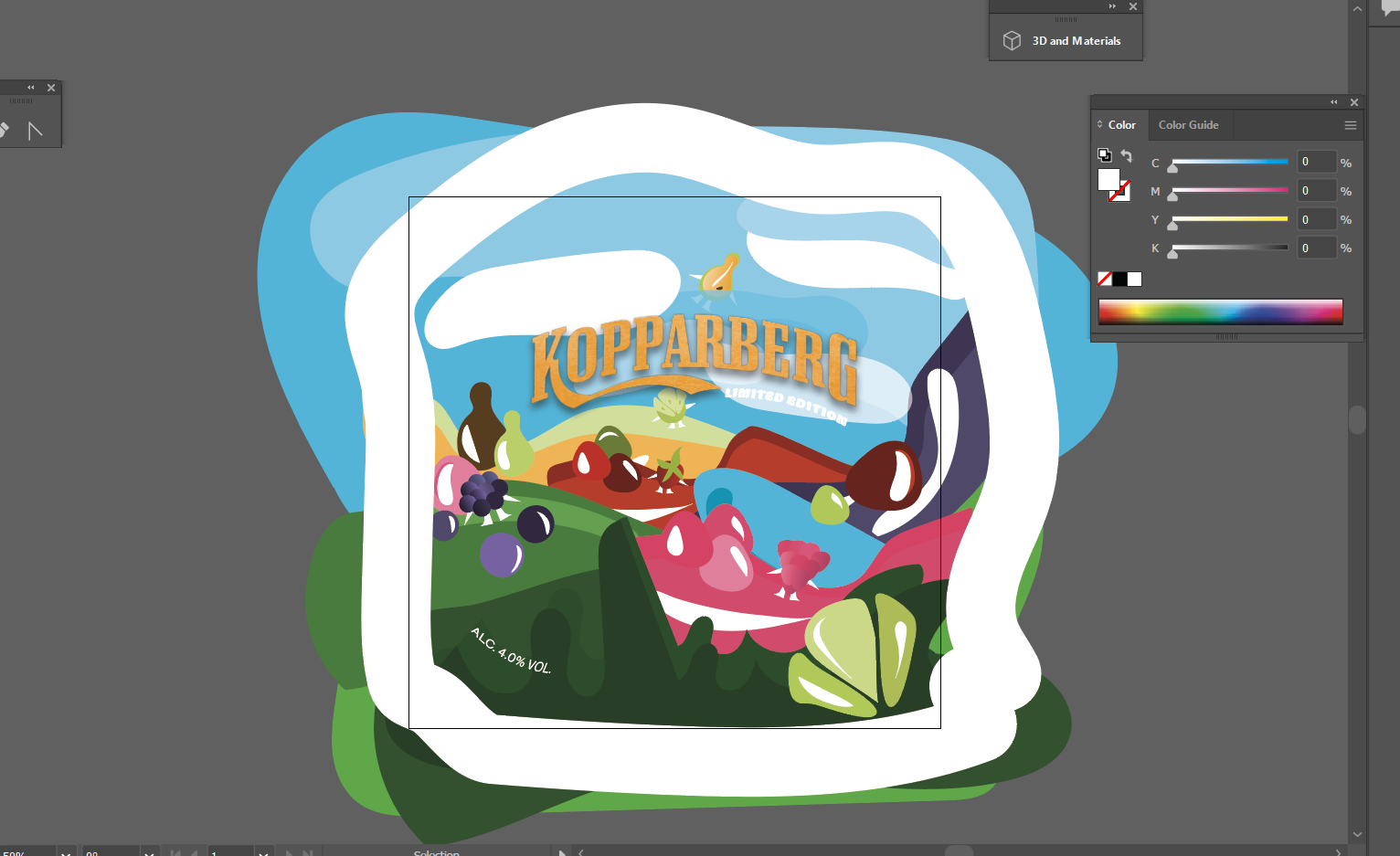Swap fill and stroke using the arrow icon
Screen dimensions: 1400x856
[1126, 156]
